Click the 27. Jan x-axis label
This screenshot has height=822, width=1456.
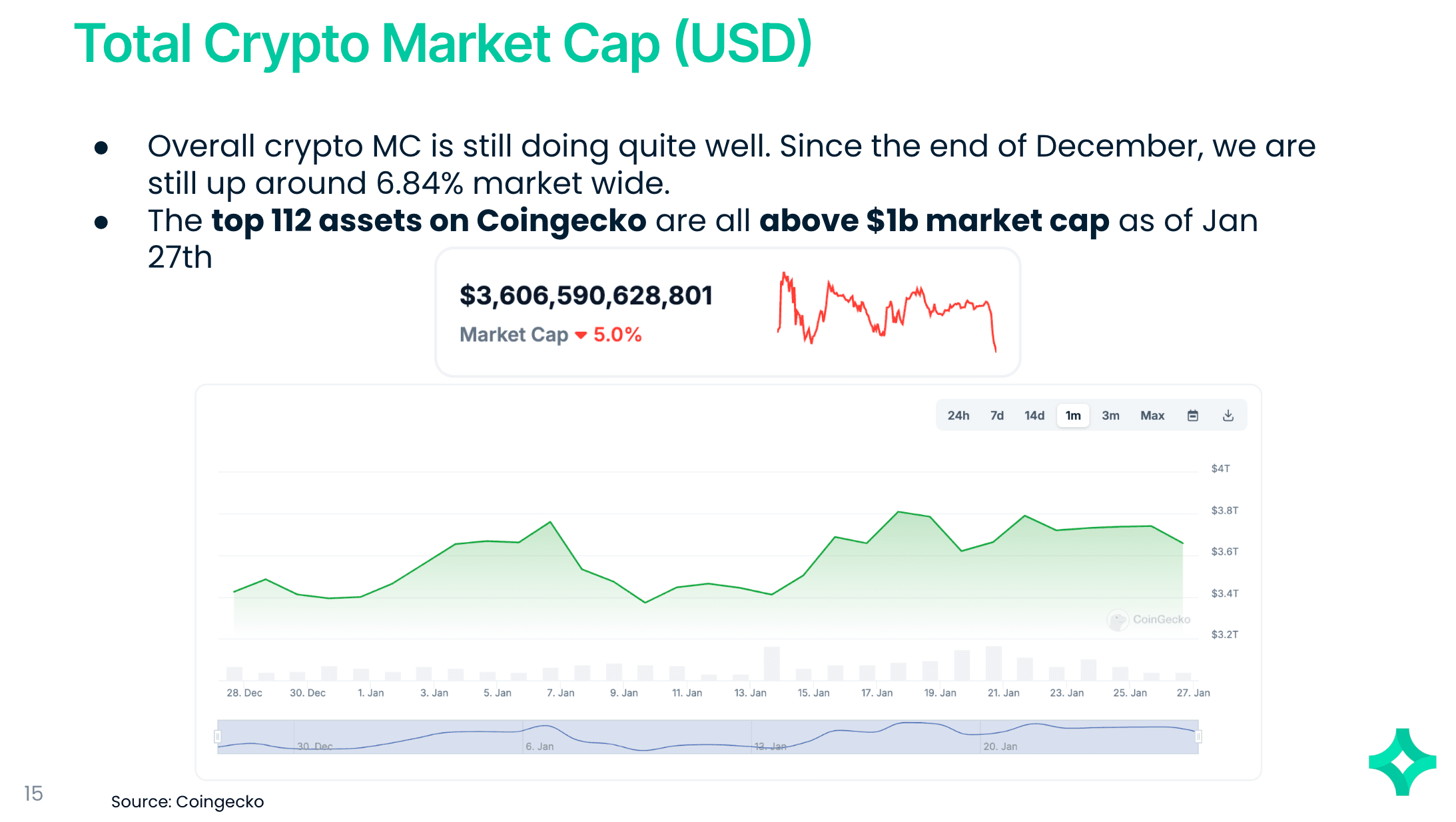pos(1193,693)
